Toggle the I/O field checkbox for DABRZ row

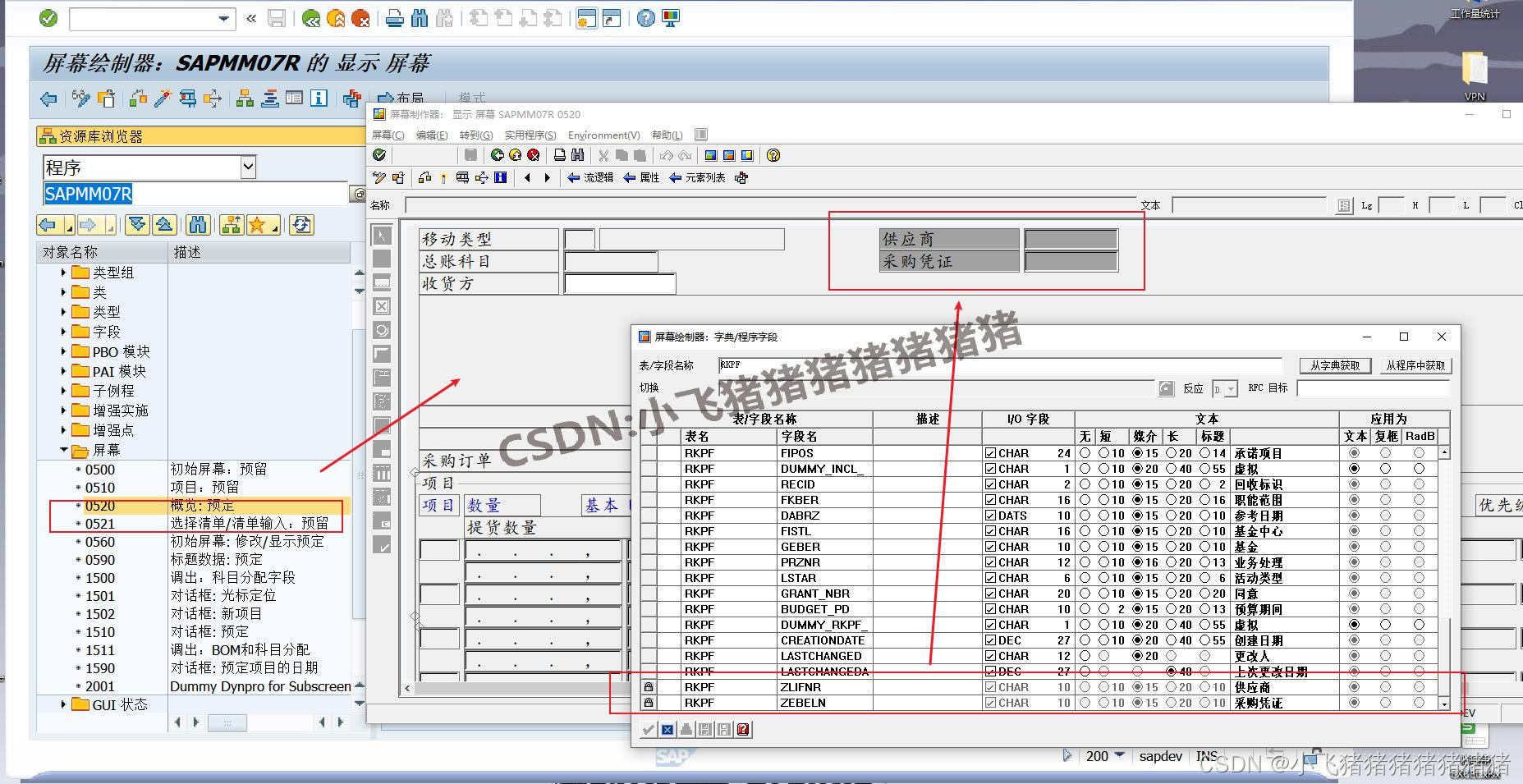pos(991,516)
